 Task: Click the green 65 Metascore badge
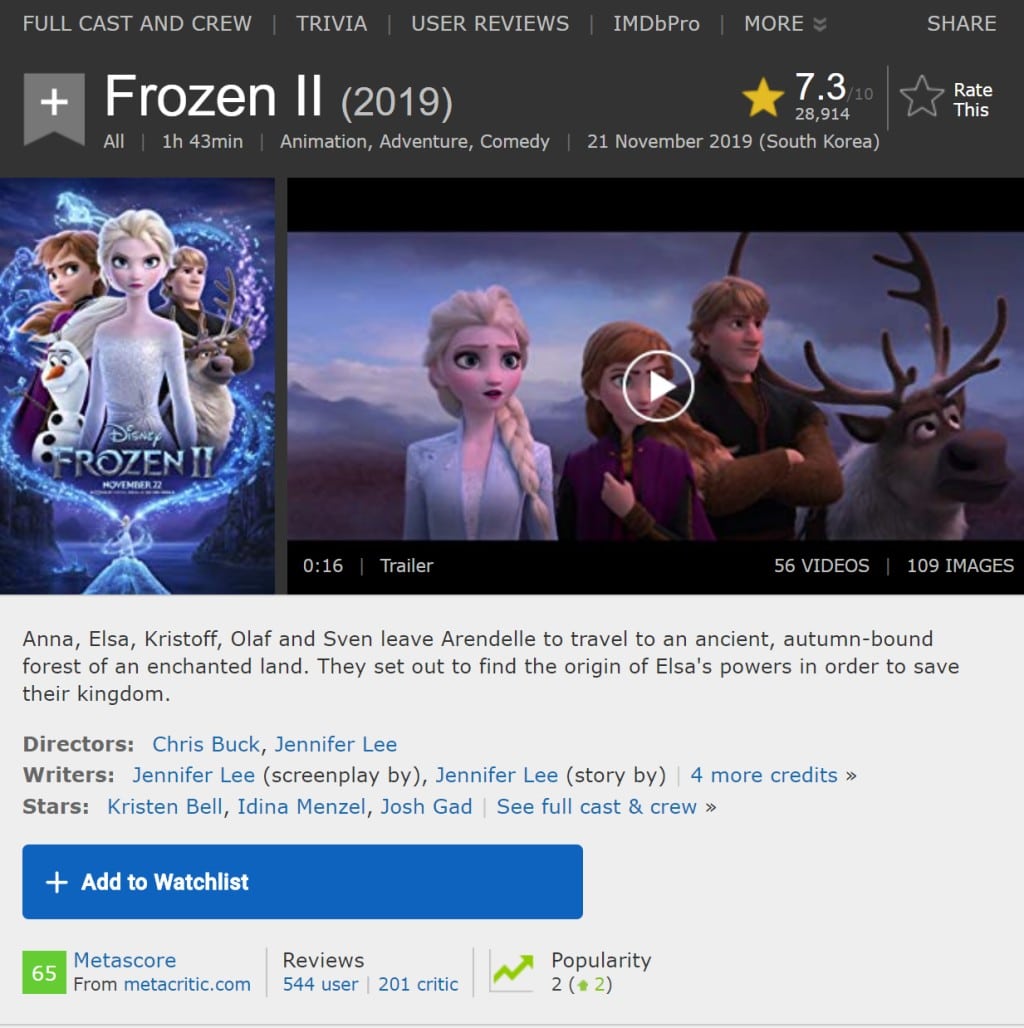click(44, 972)
